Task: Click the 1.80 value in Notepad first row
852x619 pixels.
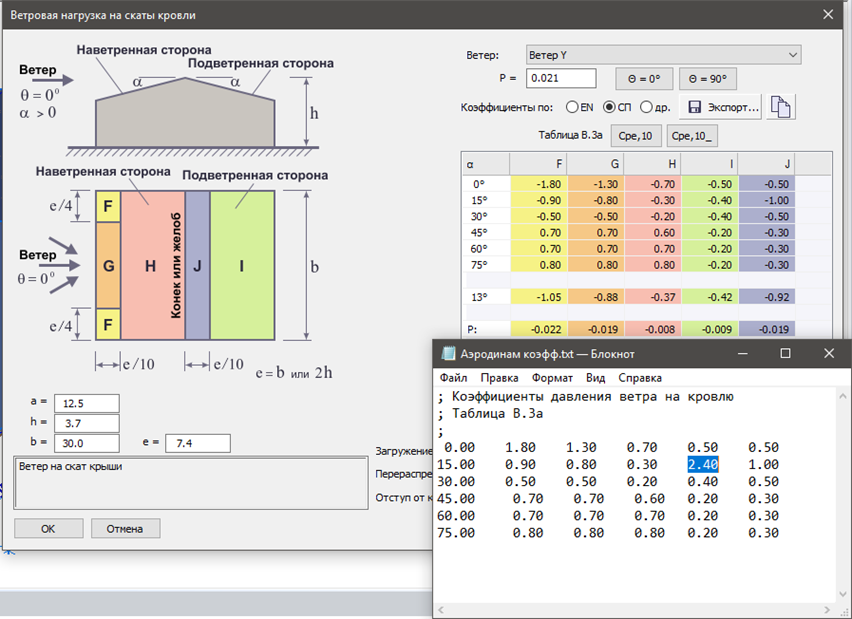Action: [x=520, y=447]
